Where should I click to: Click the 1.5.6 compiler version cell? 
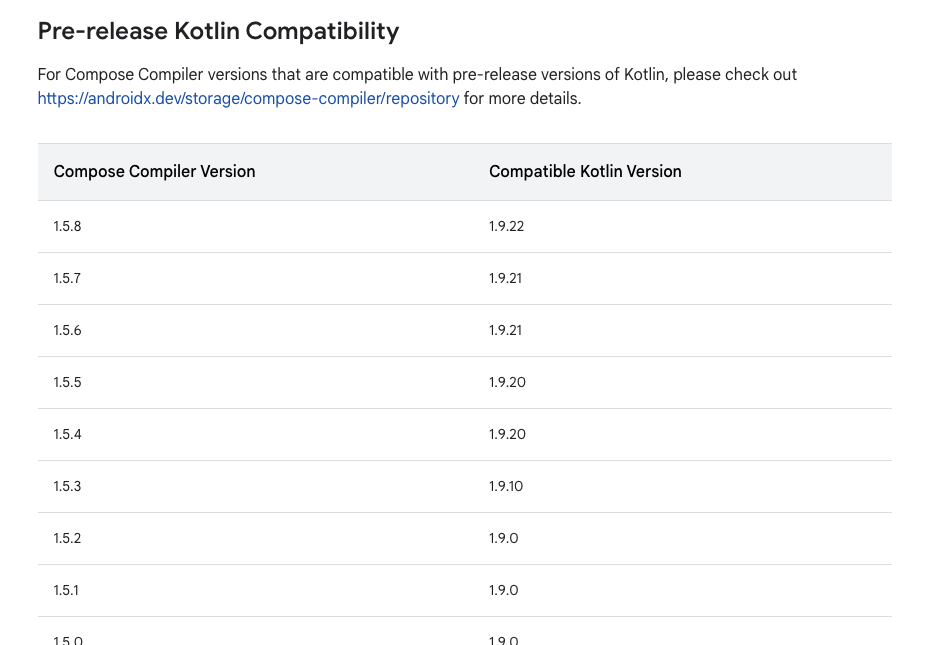67,330
